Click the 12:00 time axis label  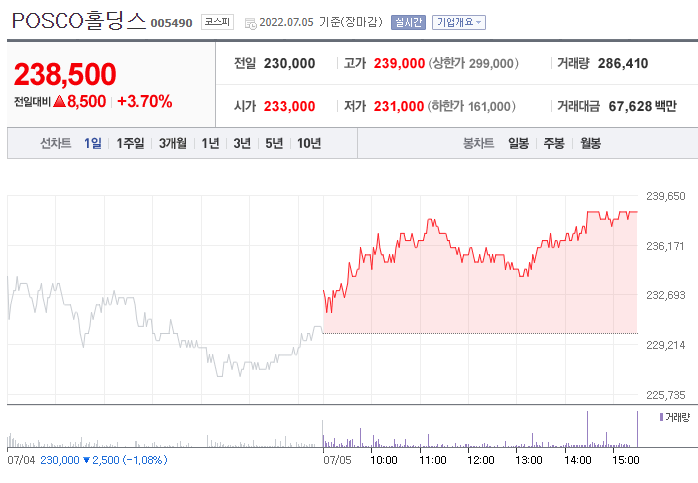481,460
